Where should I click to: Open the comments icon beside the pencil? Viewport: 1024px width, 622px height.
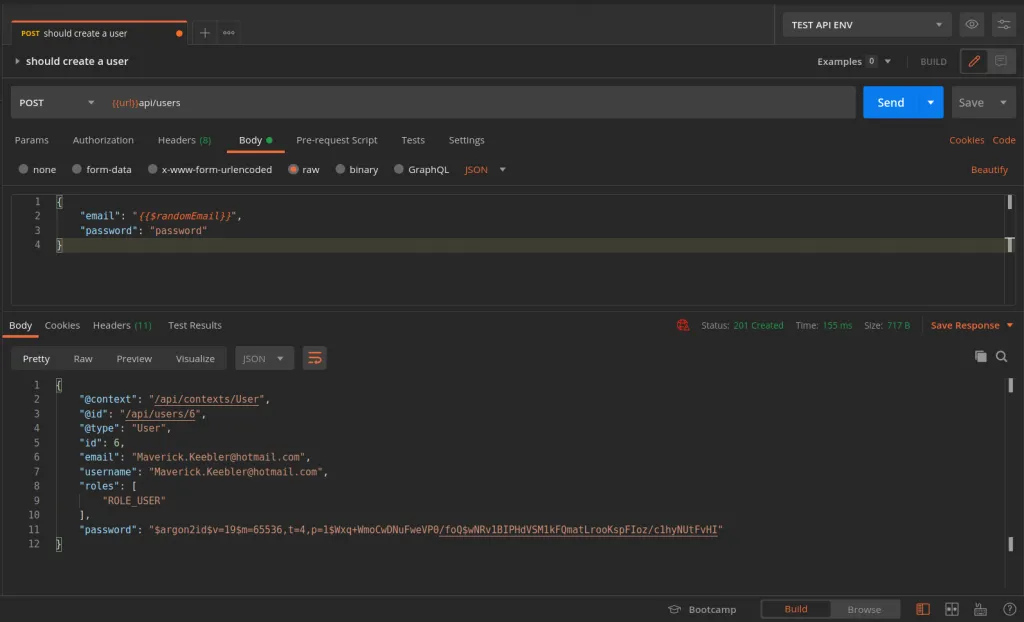(1000, 61)
